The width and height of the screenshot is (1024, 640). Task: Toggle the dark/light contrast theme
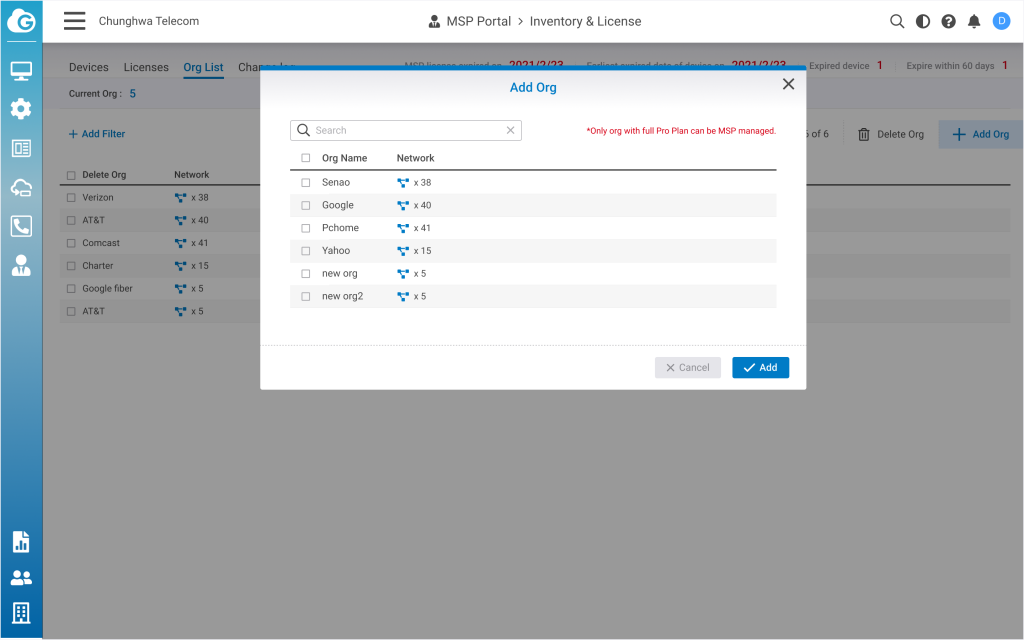pos(922,20)
